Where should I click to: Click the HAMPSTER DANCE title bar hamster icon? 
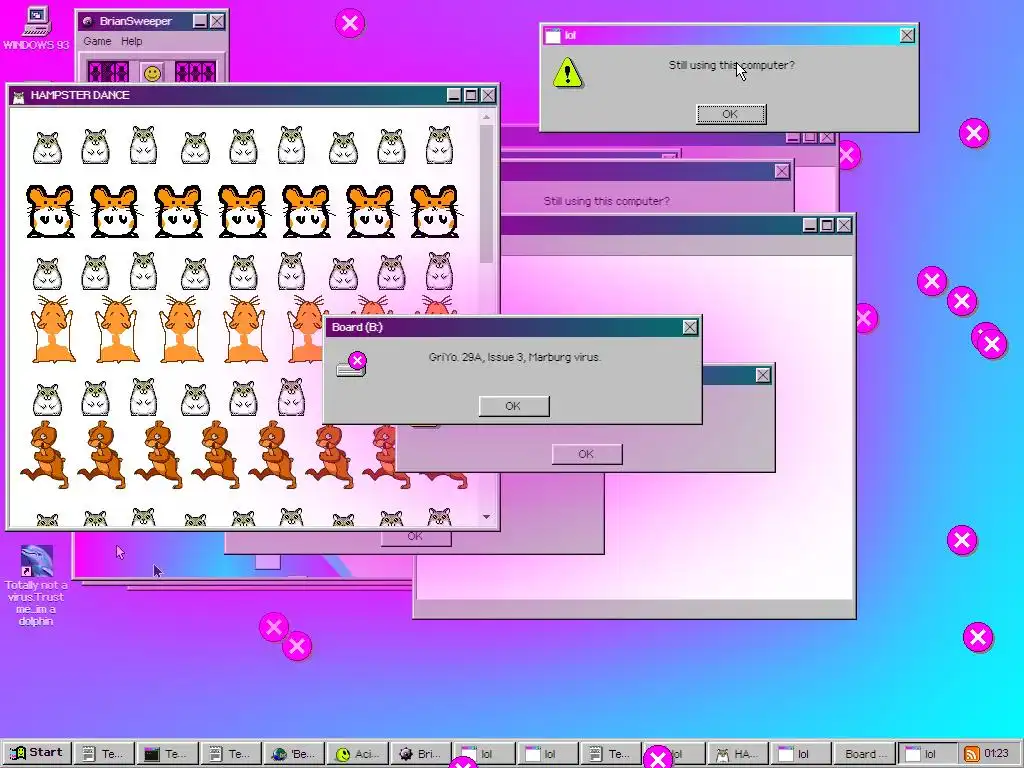point(19,96)
